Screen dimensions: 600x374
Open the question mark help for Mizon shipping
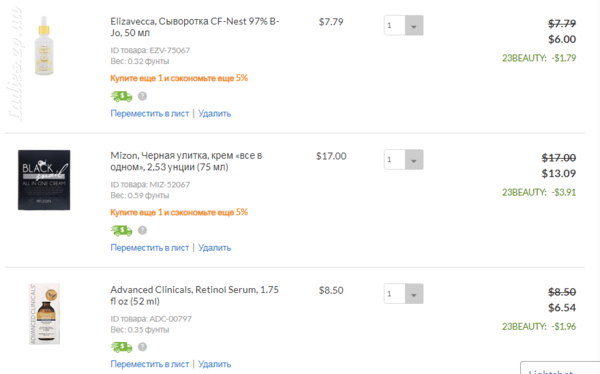click(142, 230)
